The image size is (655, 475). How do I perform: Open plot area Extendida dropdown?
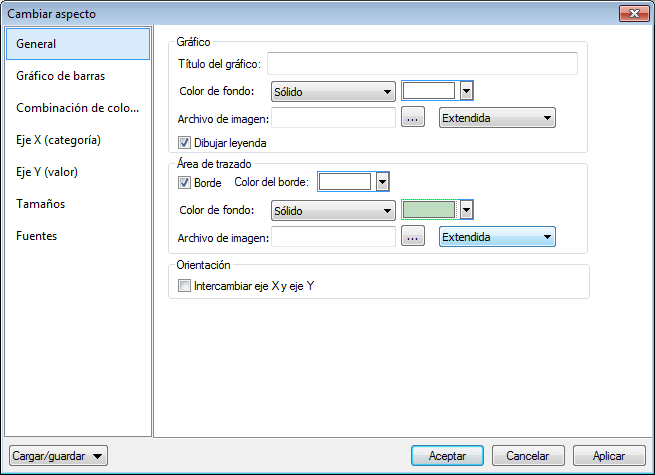497,237
